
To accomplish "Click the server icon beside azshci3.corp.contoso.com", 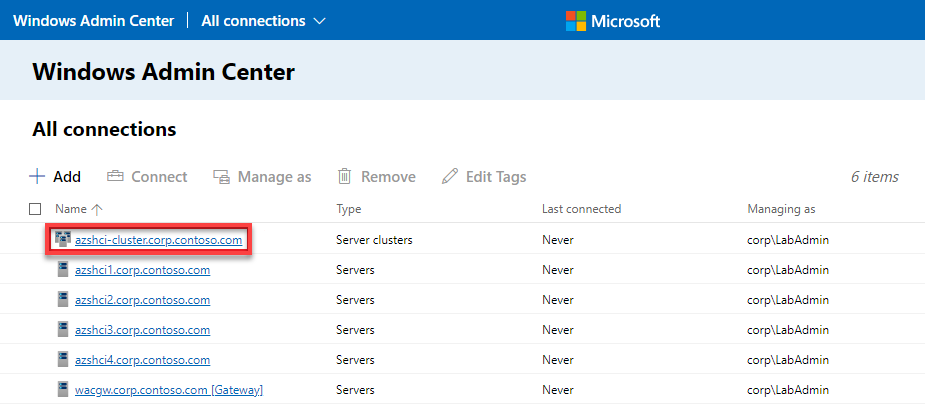I will pos(63,330).
